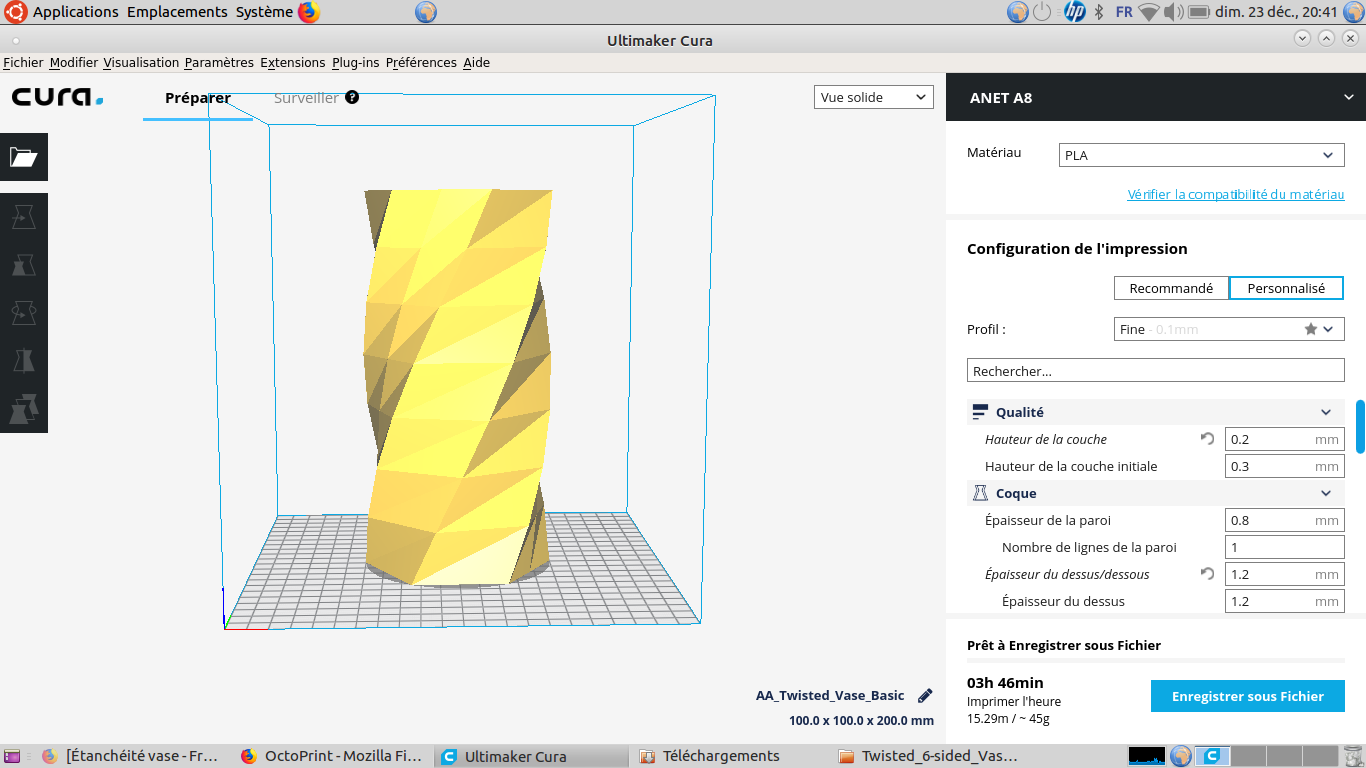
Task: Open the Vue solide view dropdown
Action: point(874,97)
